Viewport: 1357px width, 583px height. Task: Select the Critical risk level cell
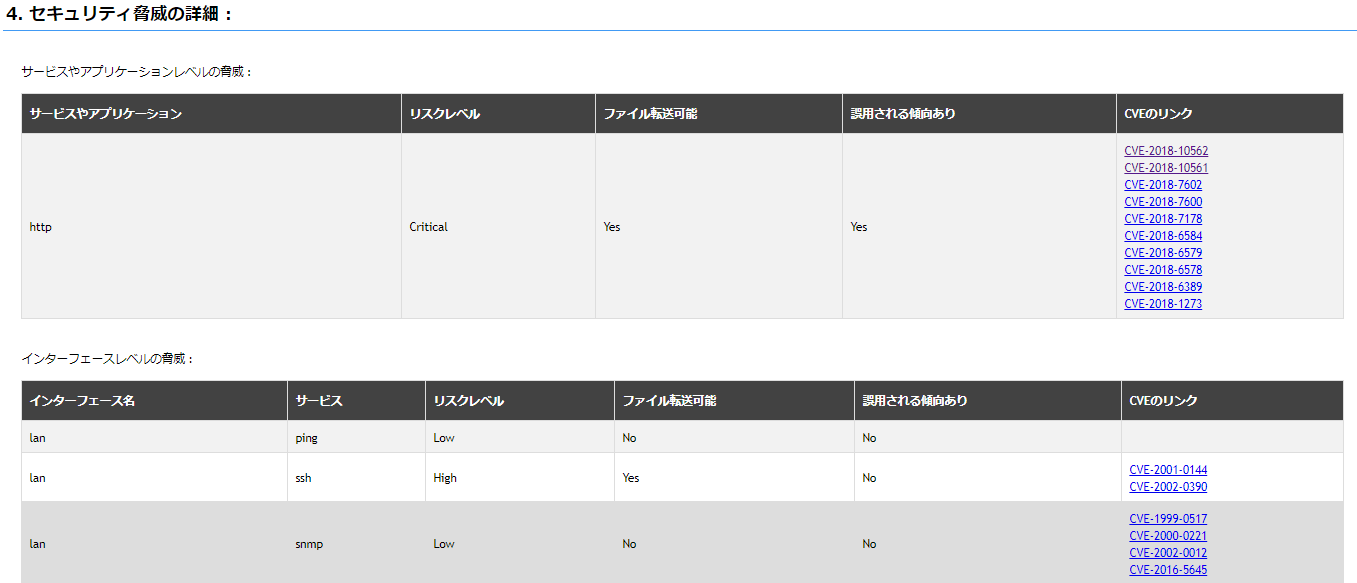coord(428,227)
